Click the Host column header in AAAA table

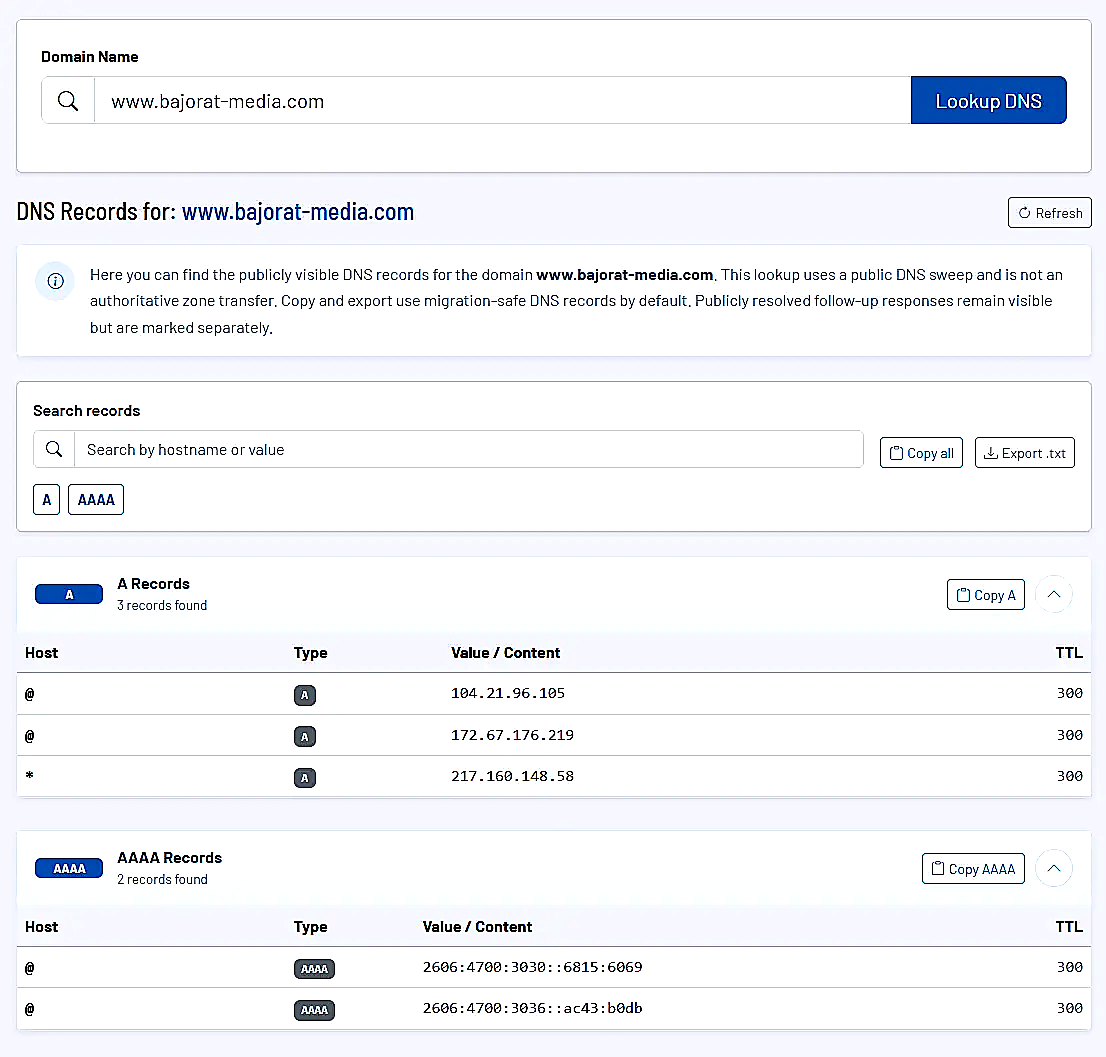[42, 927]
